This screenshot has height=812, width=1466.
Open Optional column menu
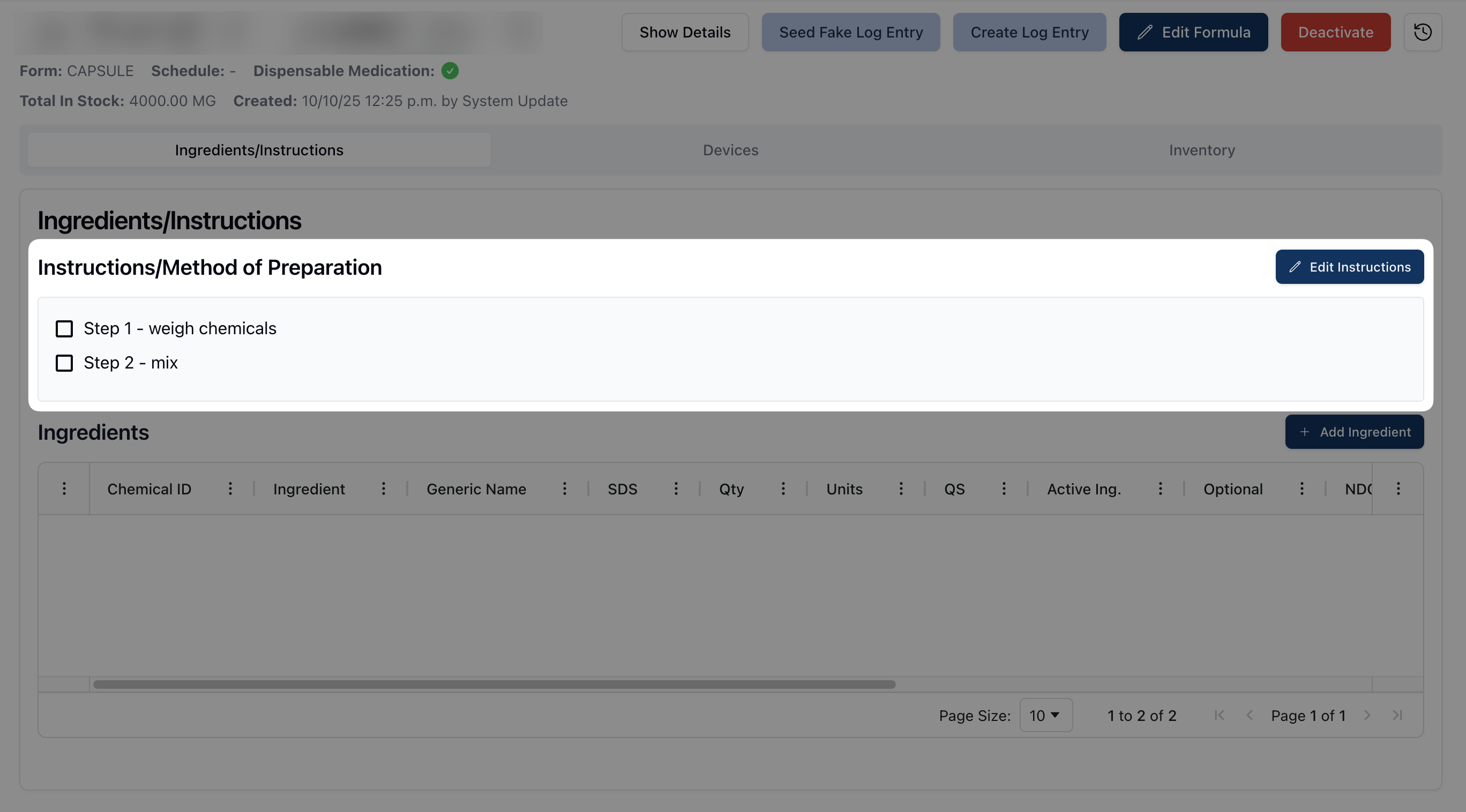(x=1302, y=489)
